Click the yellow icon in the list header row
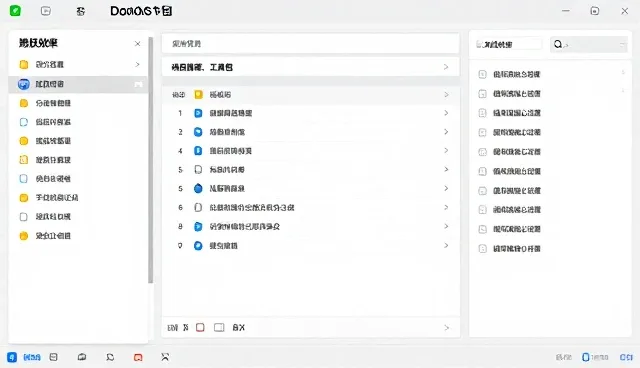Viewport: 640px width, 368px height. (x=198, y=95)
